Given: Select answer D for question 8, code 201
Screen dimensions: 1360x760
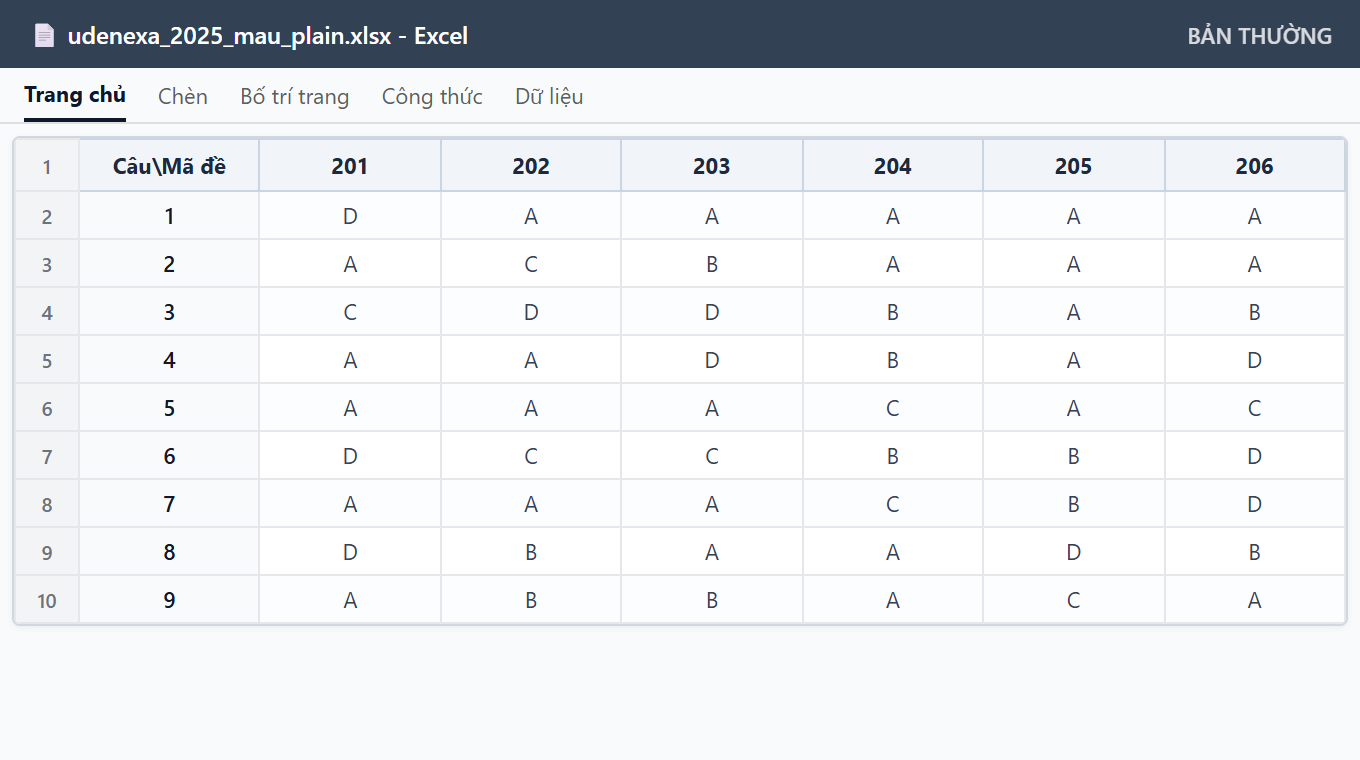Looking at the screenshot, I should [350, 552].
